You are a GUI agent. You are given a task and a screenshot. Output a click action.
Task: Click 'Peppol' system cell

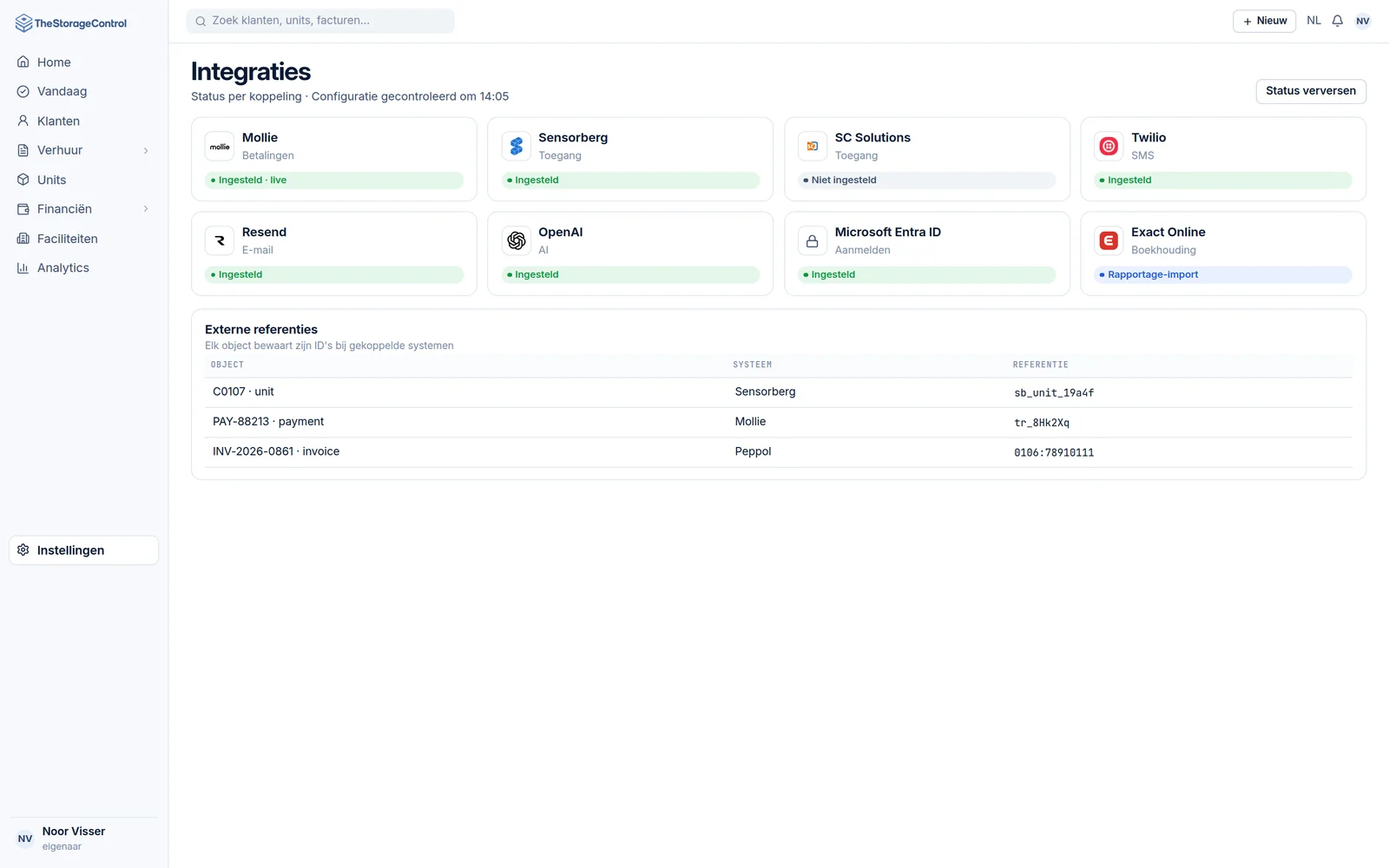click(753, 451)
